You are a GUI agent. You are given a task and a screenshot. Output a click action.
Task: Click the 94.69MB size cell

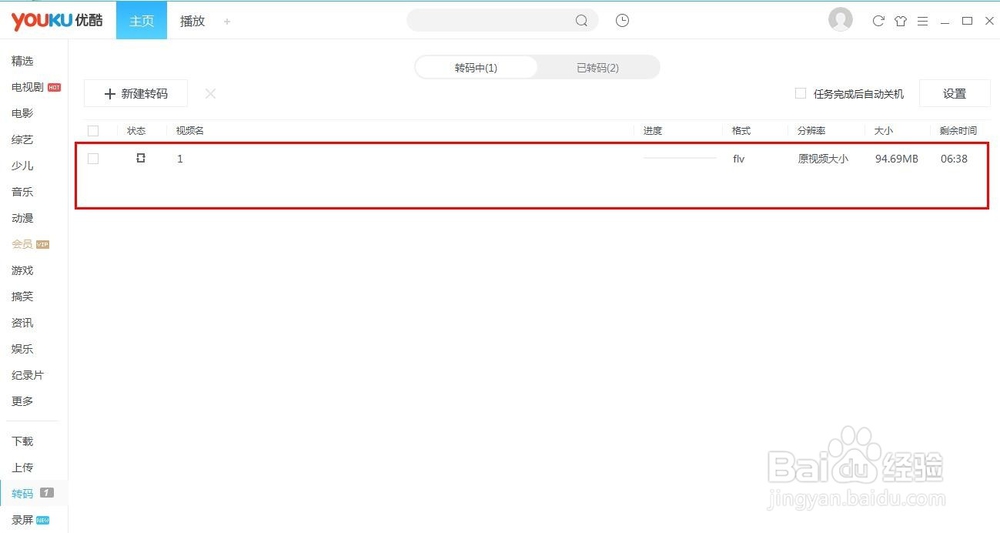click(897, 159)
